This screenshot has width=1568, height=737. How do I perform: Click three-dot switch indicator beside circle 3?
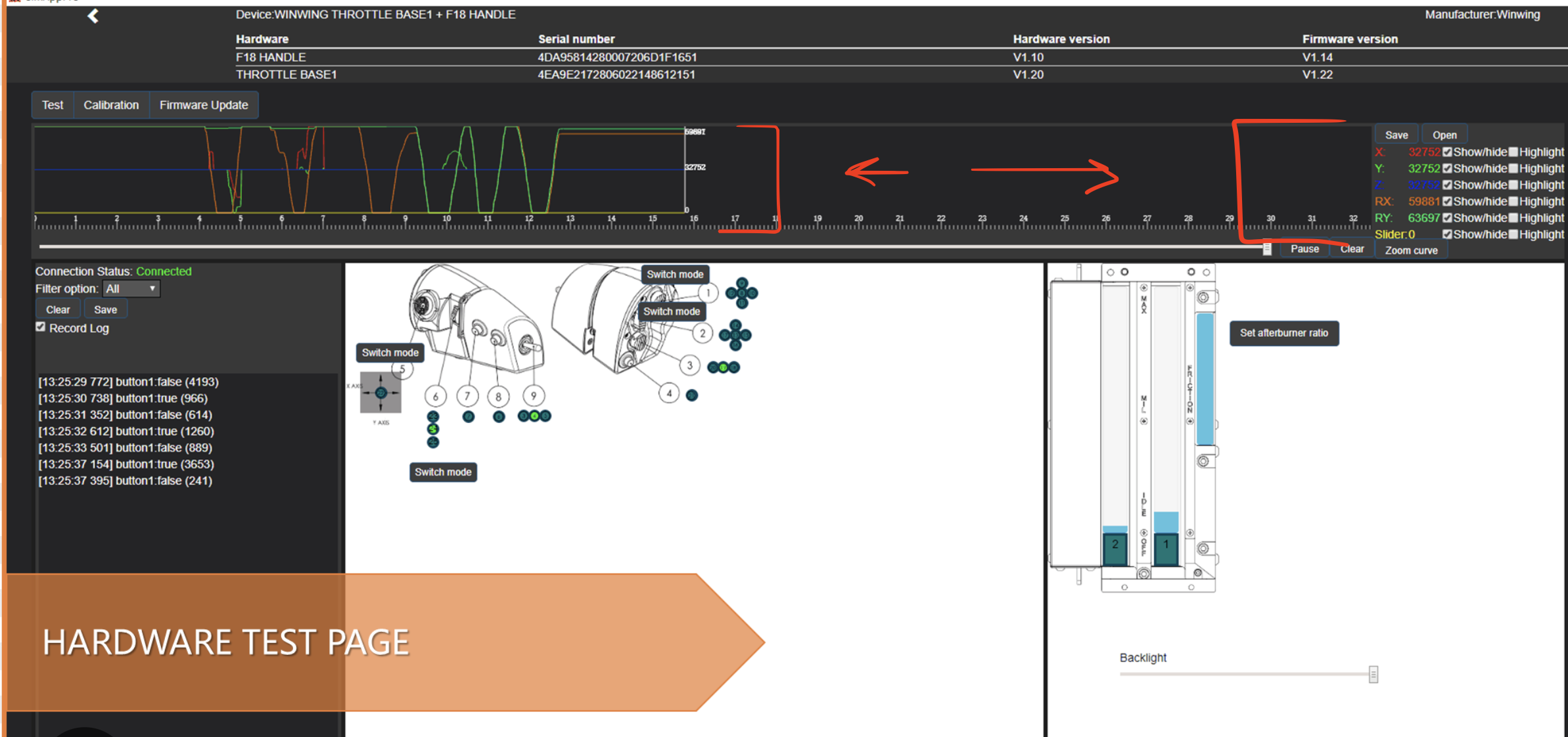point(724,367)
